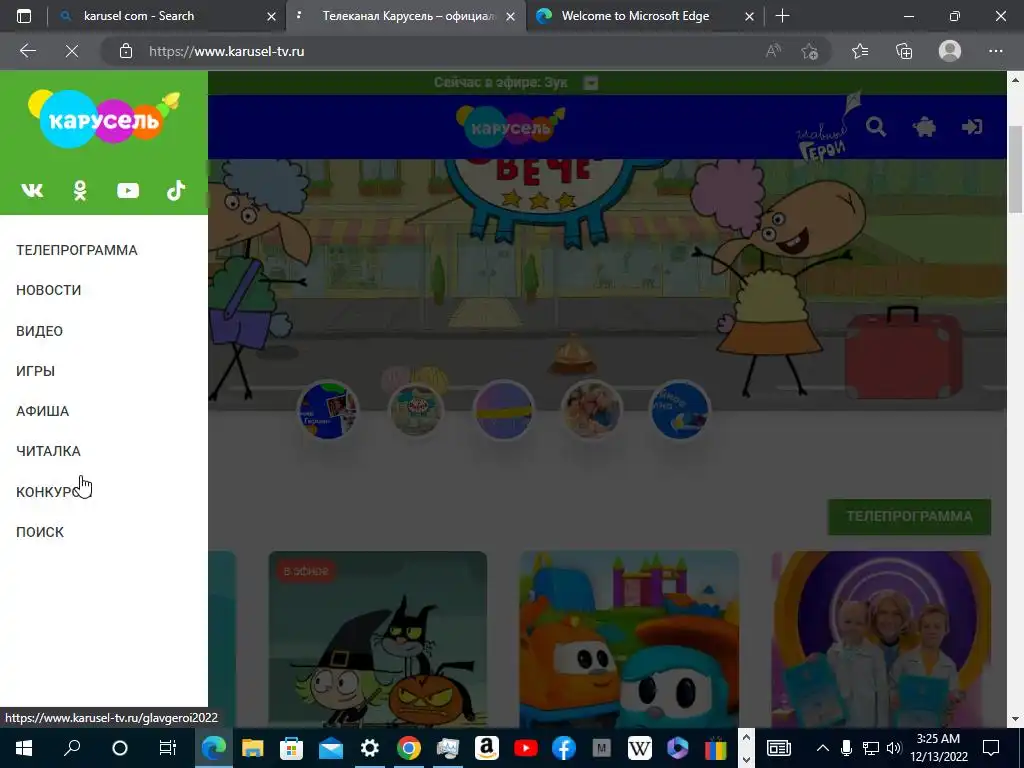Open the TikTok icon in sidebar

176,190
